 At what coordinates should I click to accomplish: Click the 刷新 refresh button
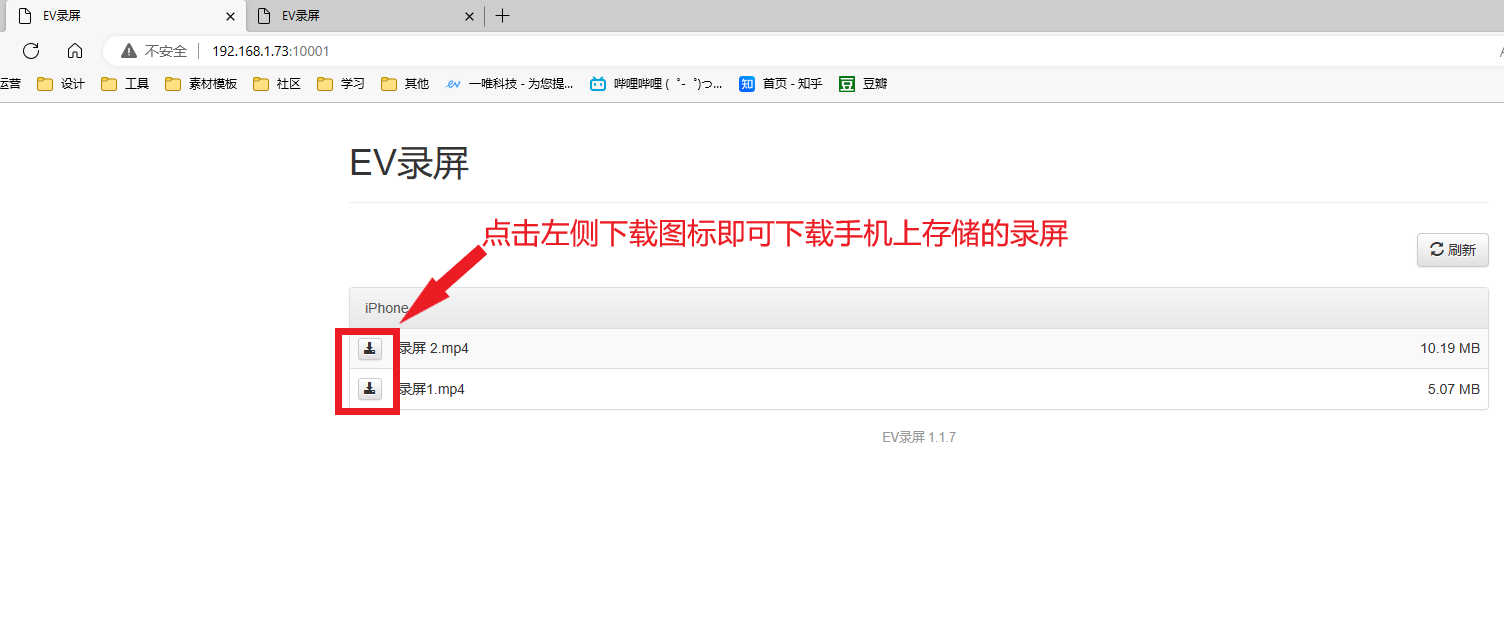[1452, 249]
